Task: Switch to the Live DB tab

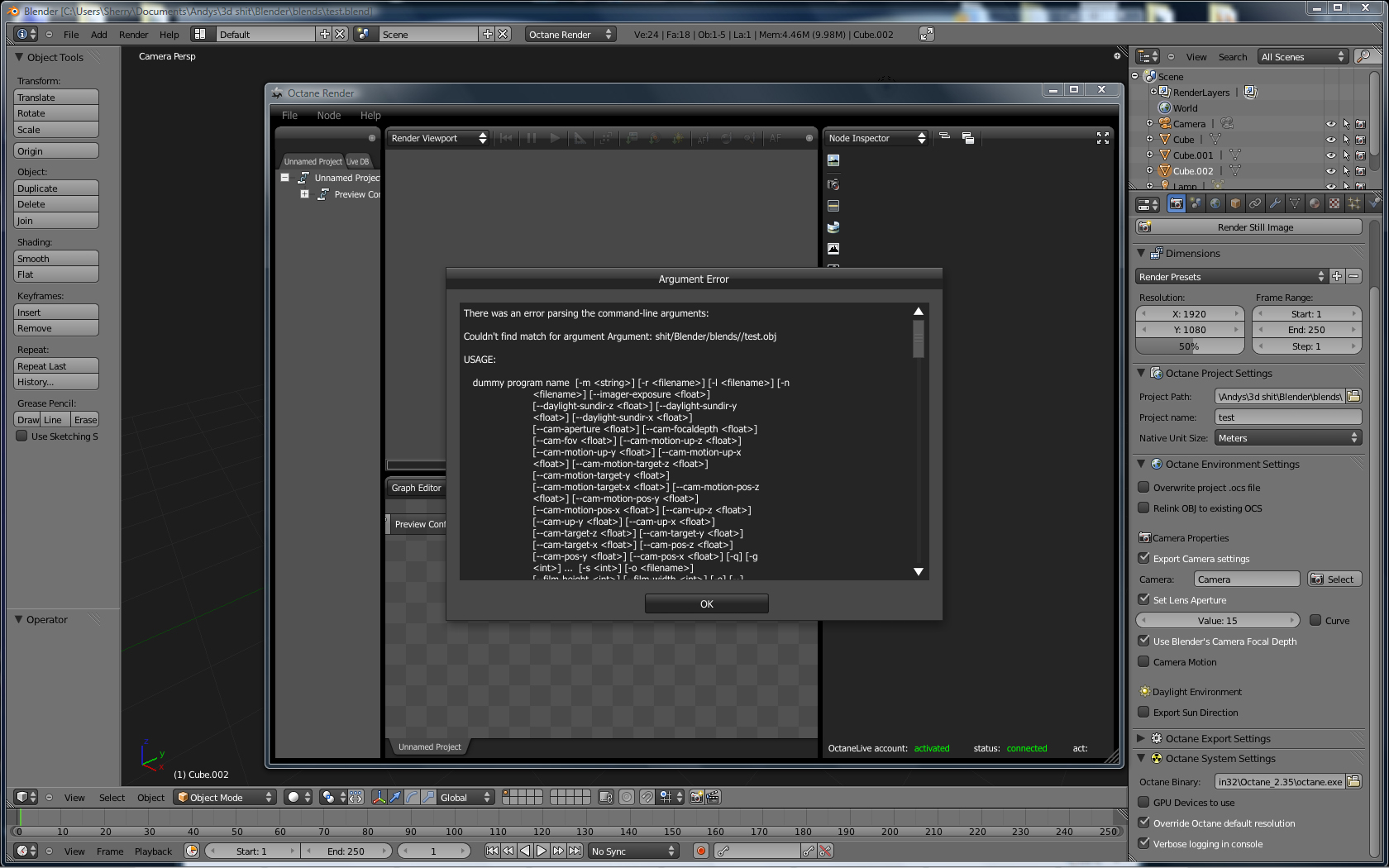Action: (x=358, y=161)
